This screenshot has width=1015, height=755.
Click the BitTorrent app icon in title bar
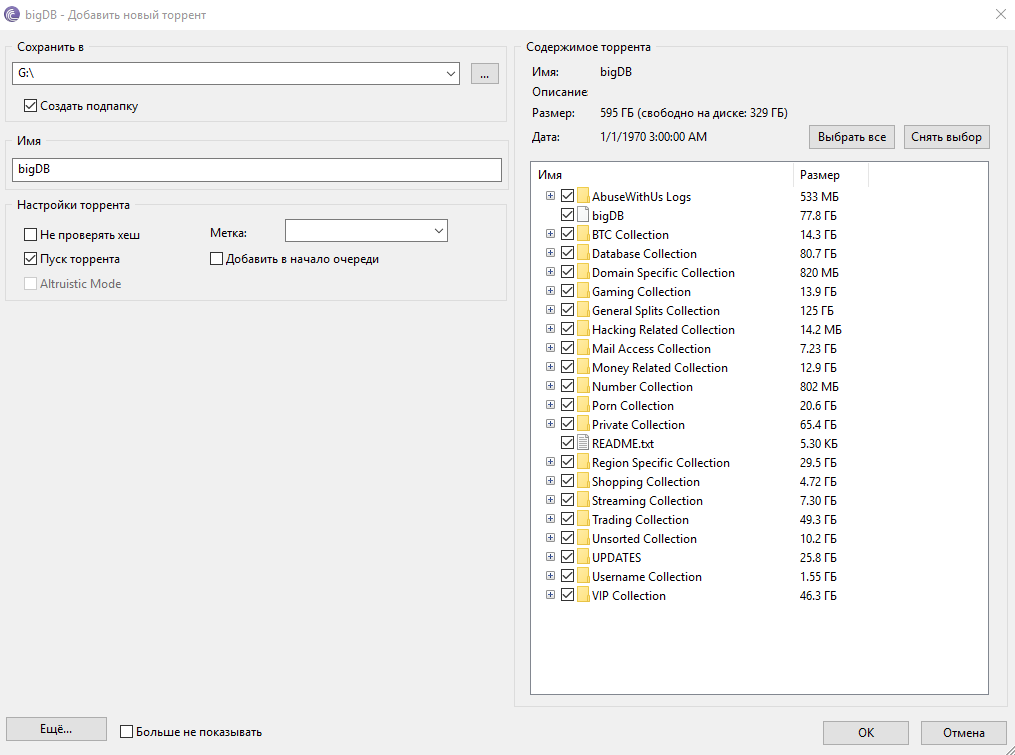pos(12,14)
